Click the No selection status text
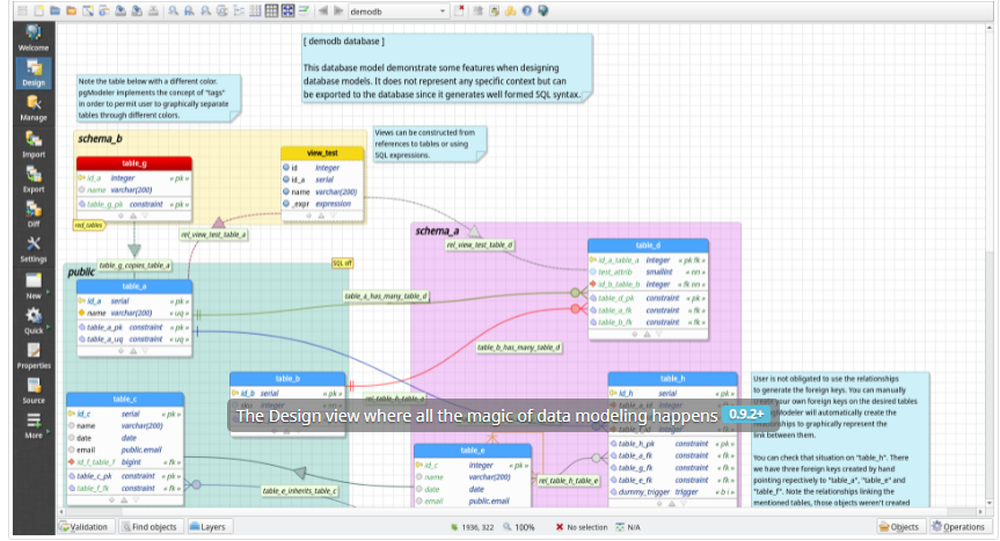 tap(582, 528)
